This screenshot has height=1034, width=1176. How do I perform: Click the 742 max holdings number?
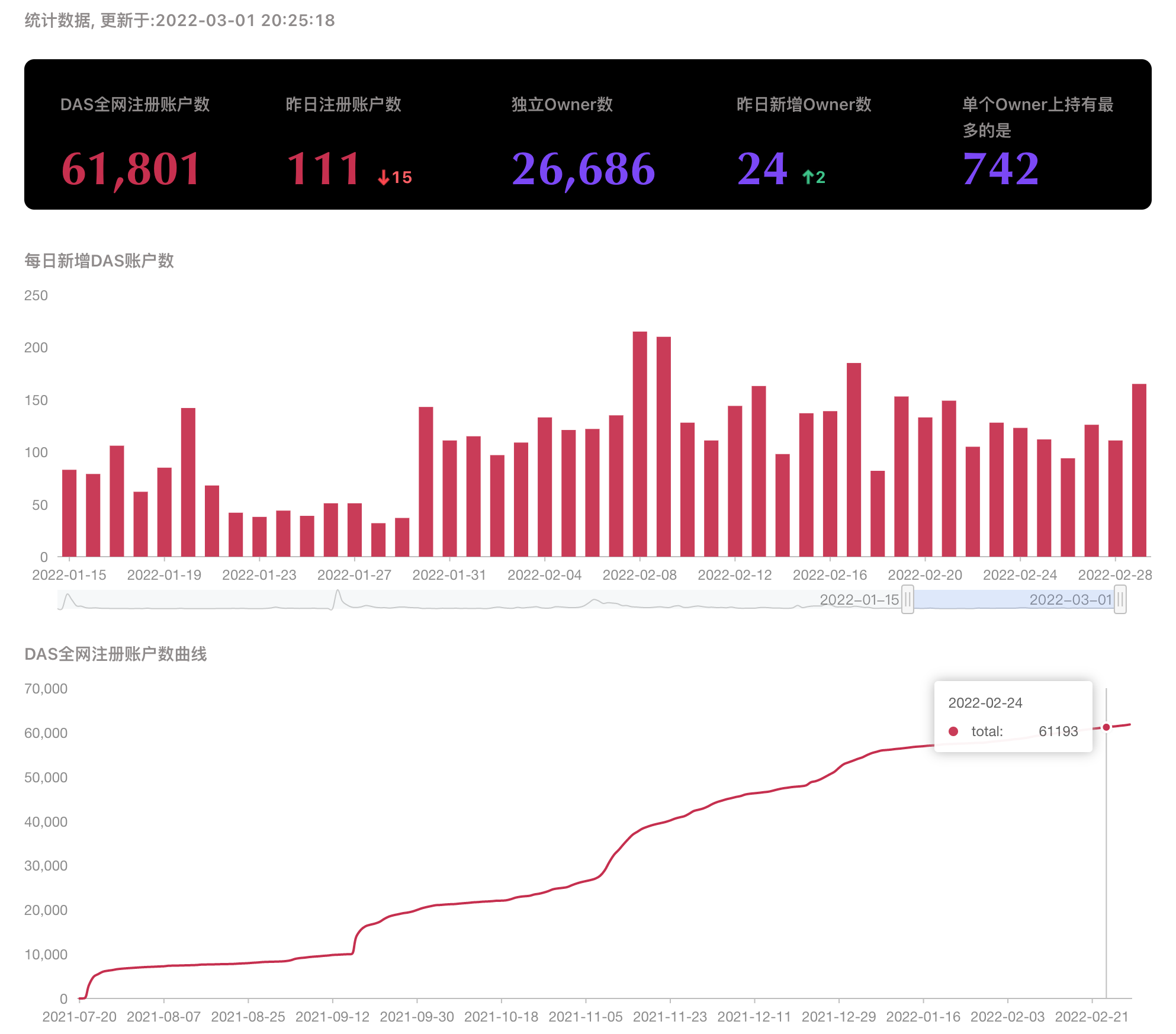(x=1001, y=169)
